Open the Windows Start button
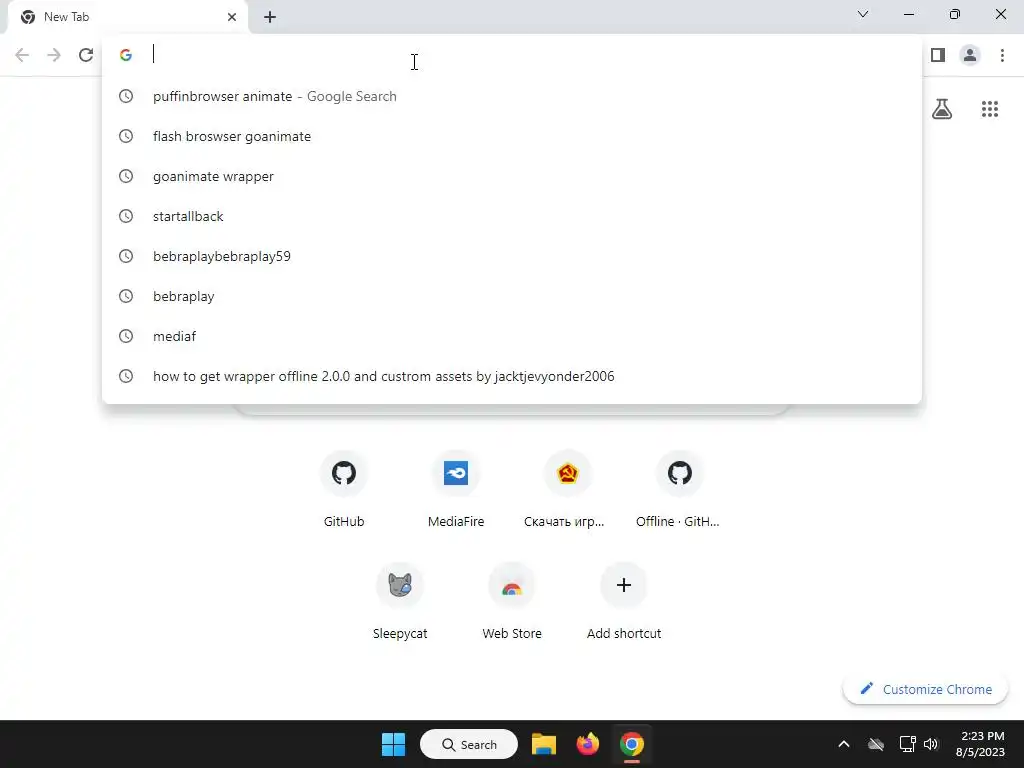1024x768 pixels. click(x=393, y=744)
